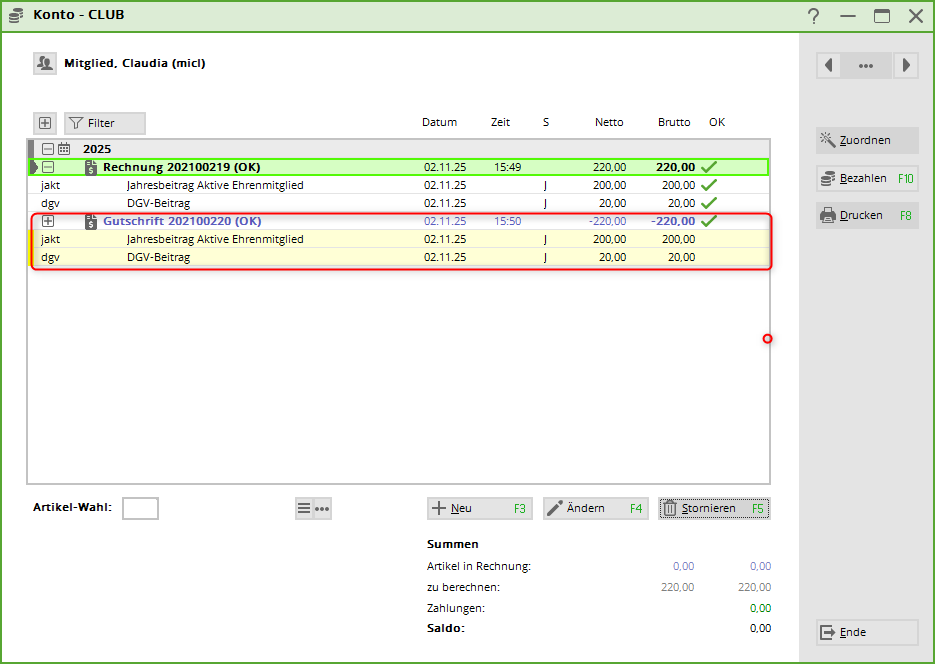Click the member profile icon beside Mitglied, Claudia

click(x=45, y=63)
